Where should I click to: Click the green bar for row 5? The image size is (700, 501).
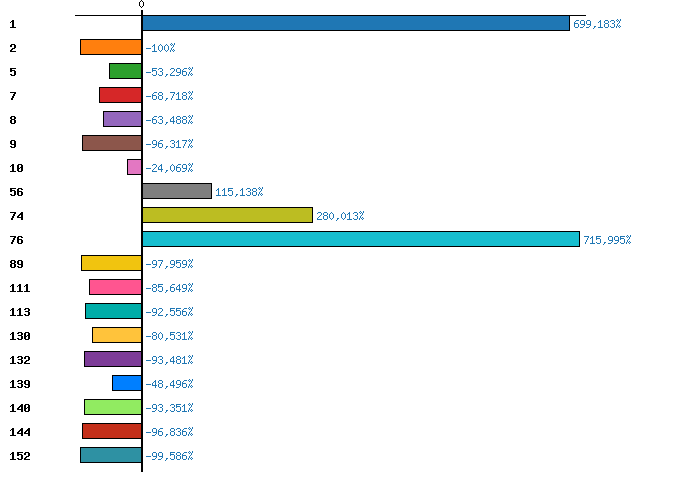(x=125, y=71)
